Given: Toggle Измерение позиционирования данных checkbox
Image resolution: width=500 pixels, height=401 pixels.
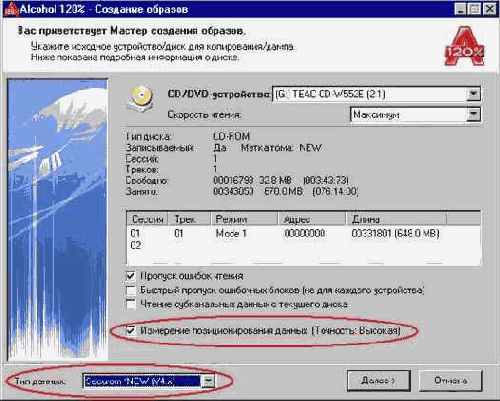Looking at the screenshot, I should pyautogui.click(x=131, y=330).
